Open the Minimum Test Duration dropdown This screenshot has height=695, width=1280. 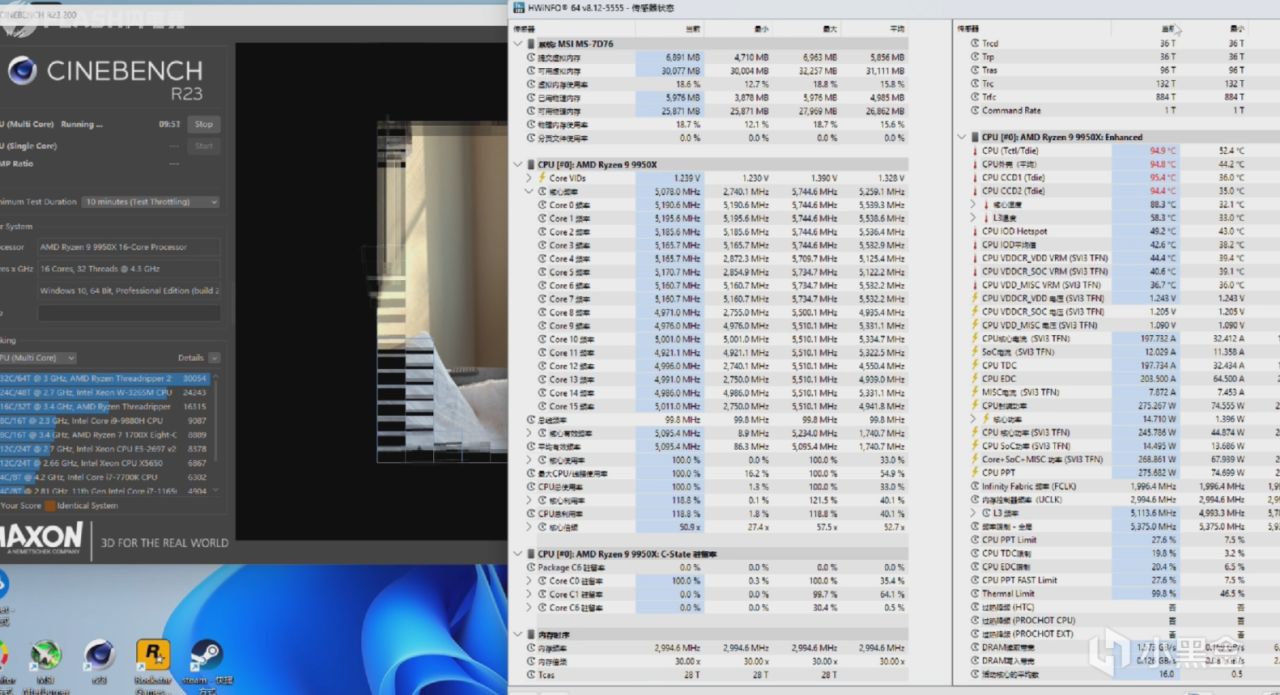point(150,201)
